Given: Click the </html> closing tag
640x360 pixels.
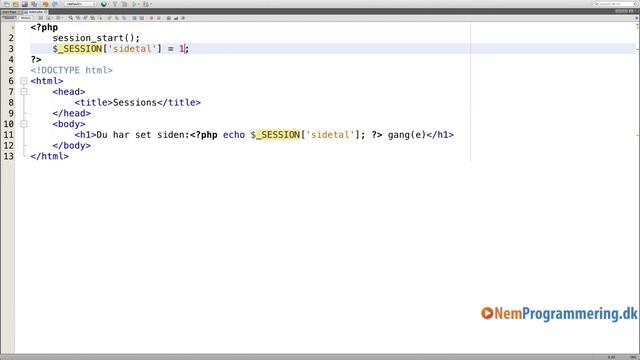Looking at the screenshot, I should coord(49,156).
